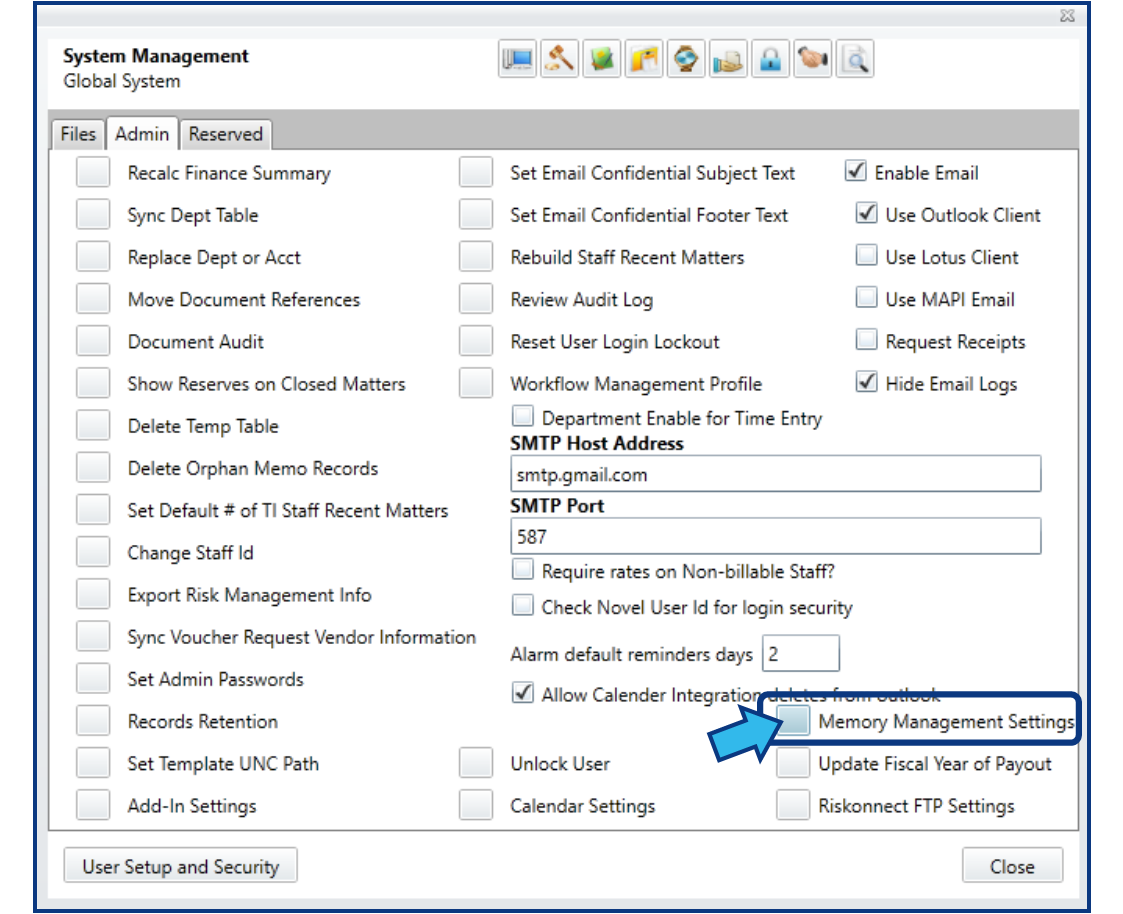
Task: Open the green notebook toolbar icon
Action: click(602, 60)
